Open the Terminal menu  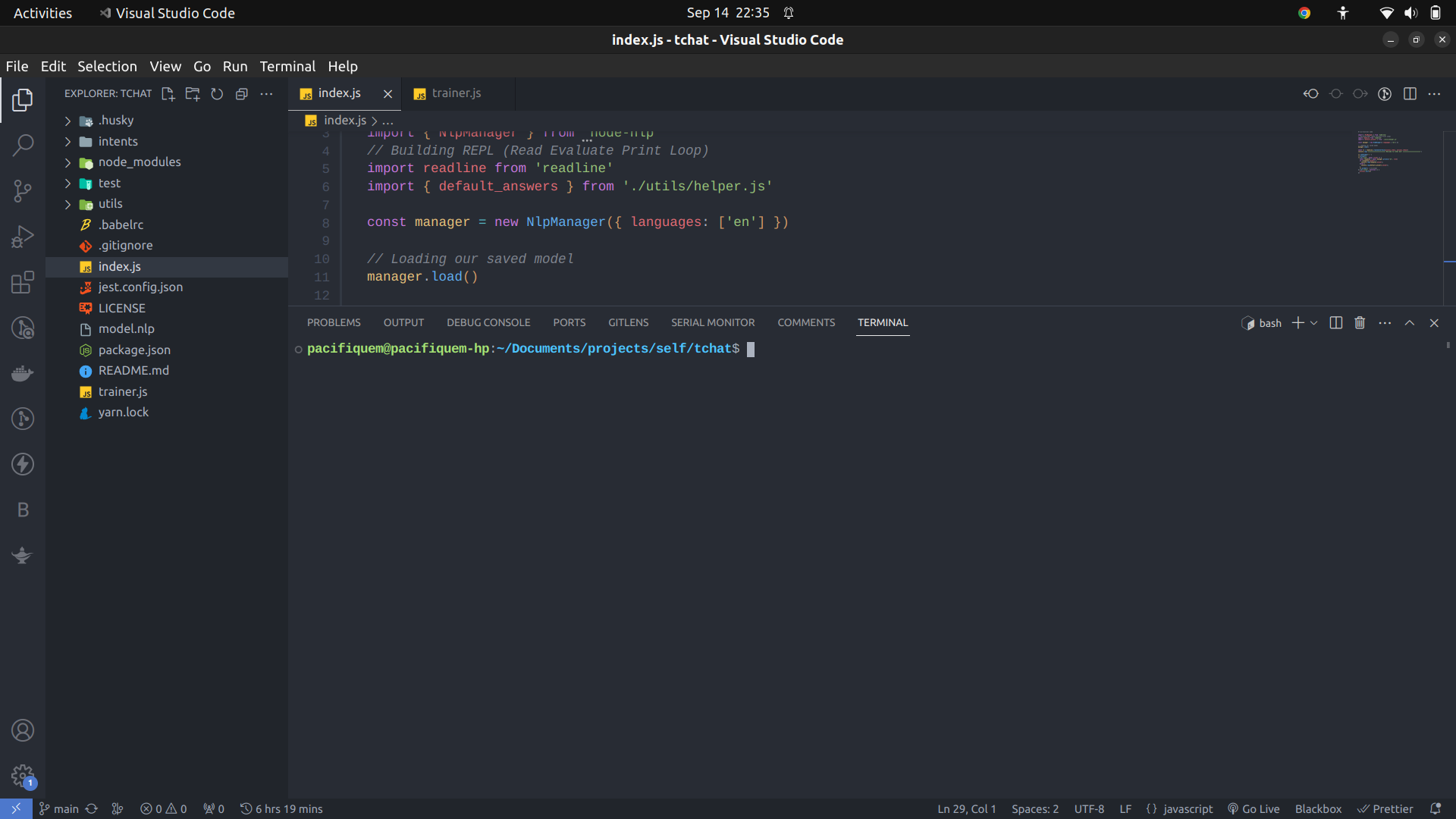[x=287, y=66]
